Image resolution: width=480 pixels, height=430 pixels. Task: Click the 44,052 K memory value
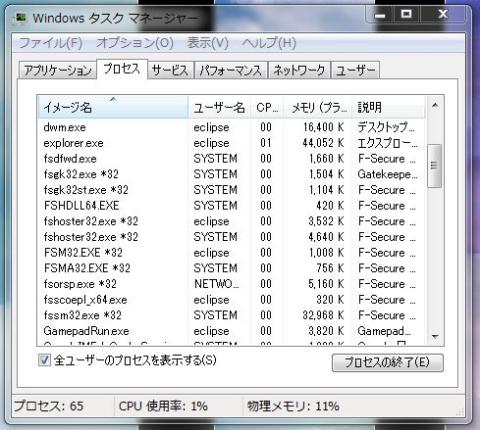click(323, 143)
